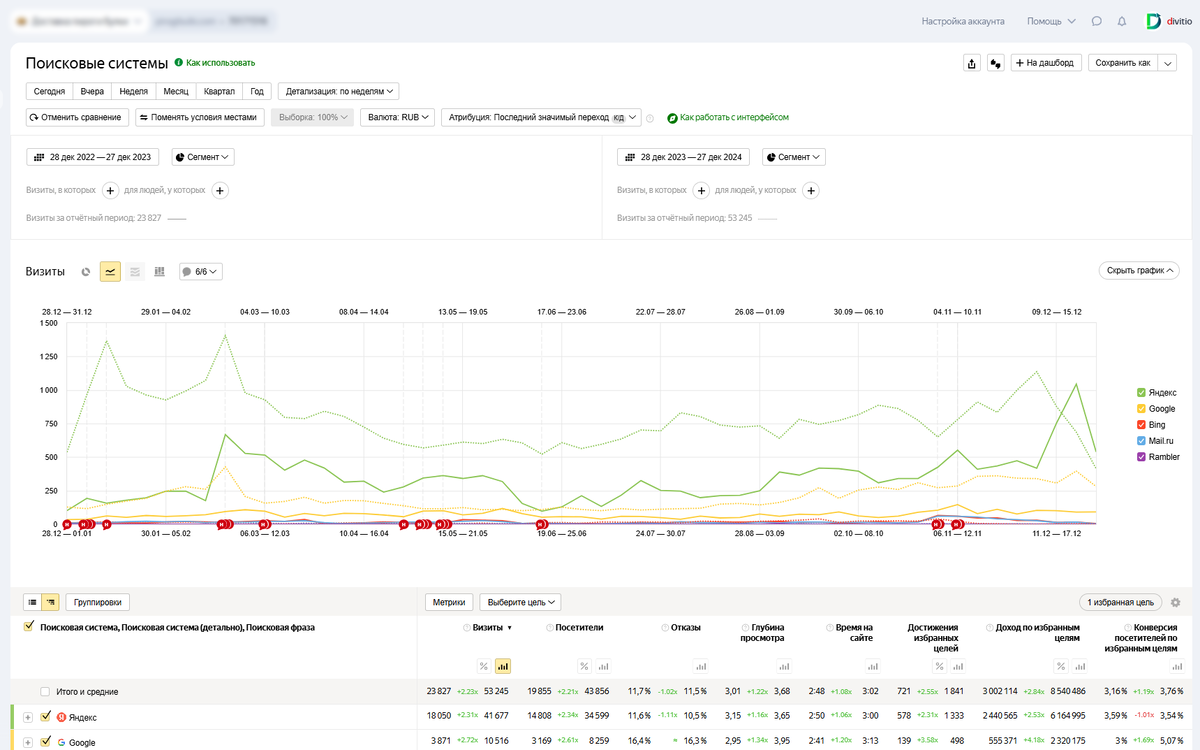This screenshot has height=750, width=1200.
Task: Select the line chart view icon
Action: coord(110,271)
